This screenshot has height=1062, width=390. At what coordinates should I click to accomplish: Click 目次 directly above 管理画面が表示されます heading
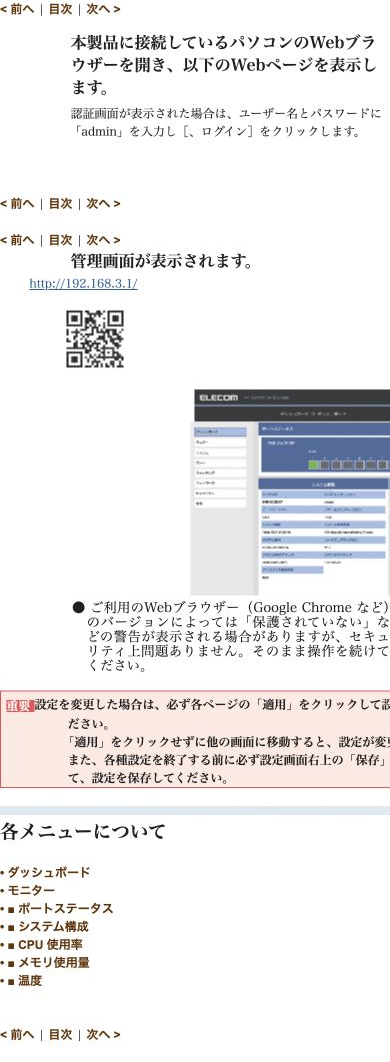(60, 240)
